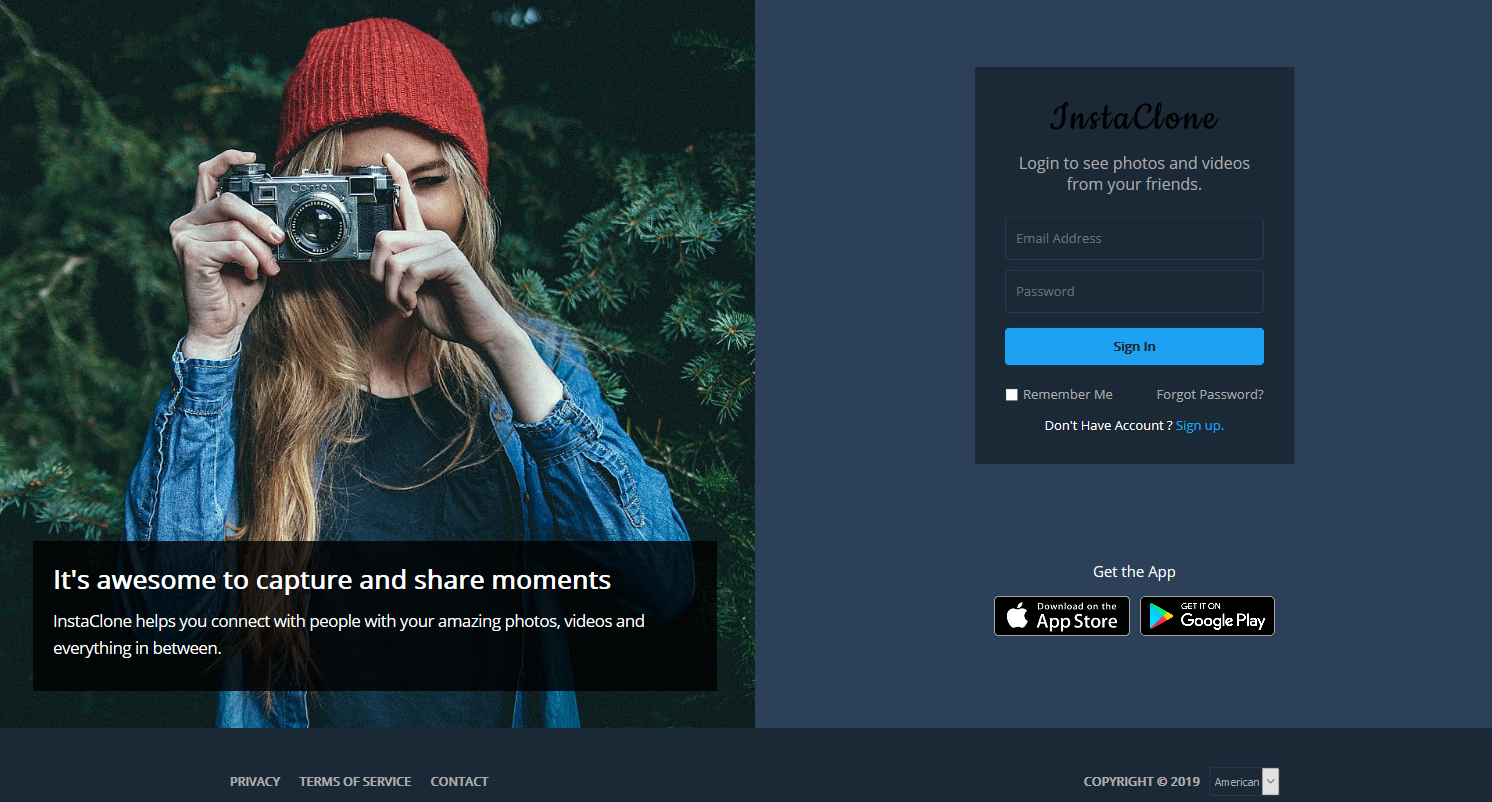Focus the Password field
This screenshot has height=802, width=1492.
1134,292
